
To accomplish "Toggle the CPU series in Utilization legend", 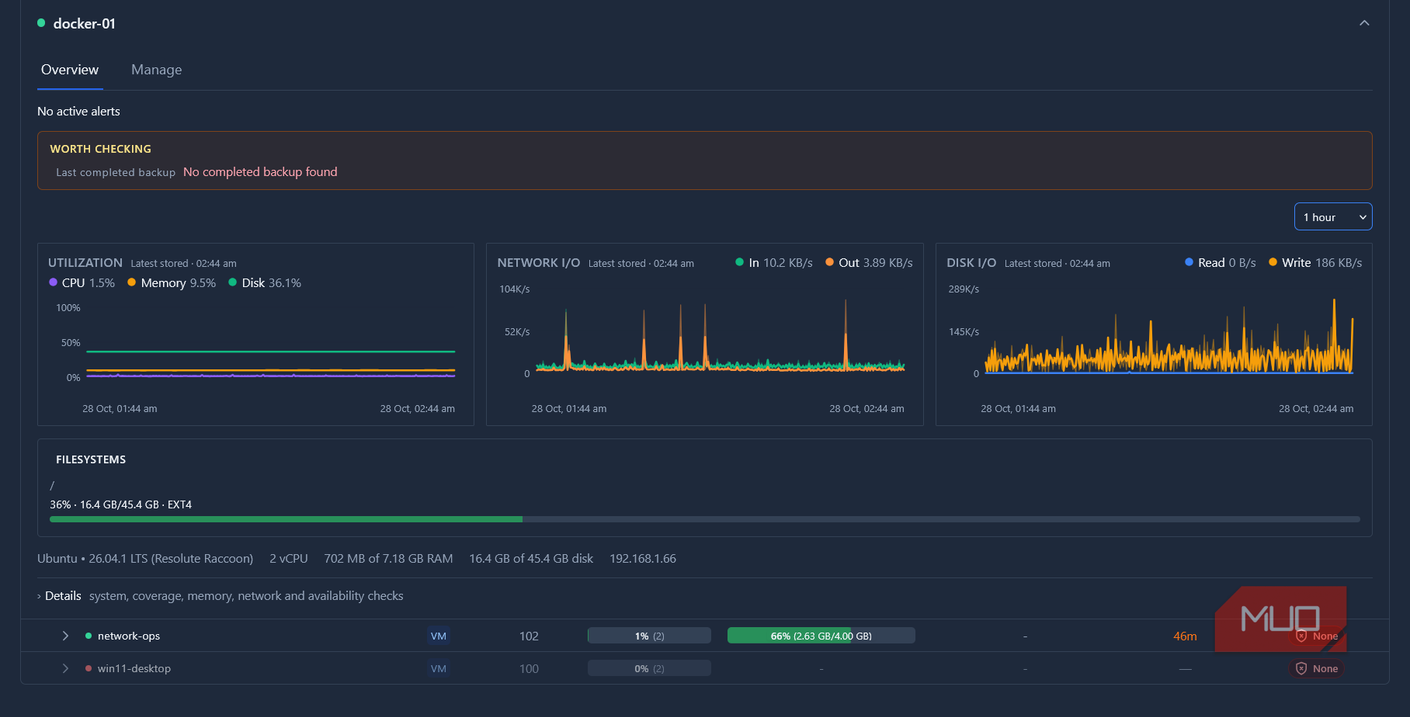I will 82,283.
